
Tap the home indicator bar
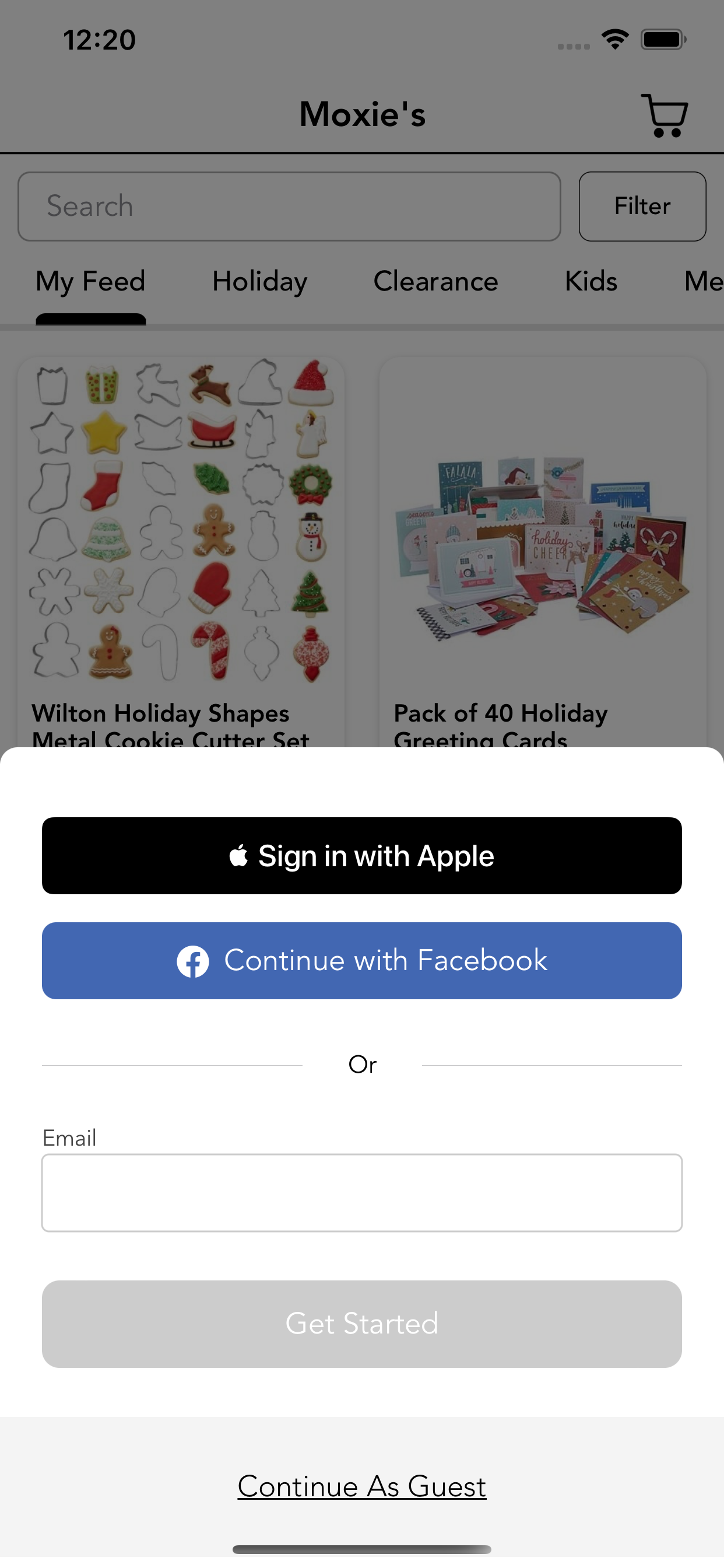pos(362,1549)
